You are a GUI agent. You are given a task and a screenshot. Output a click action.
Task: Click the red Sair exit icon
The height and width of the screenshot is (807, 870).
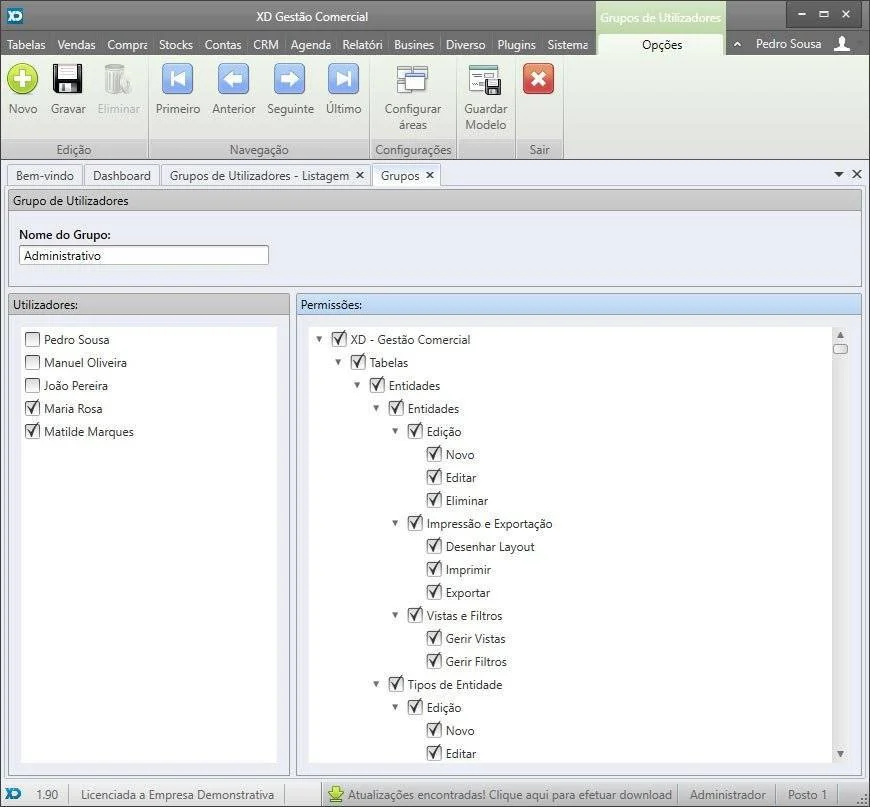tap(538, 79)
